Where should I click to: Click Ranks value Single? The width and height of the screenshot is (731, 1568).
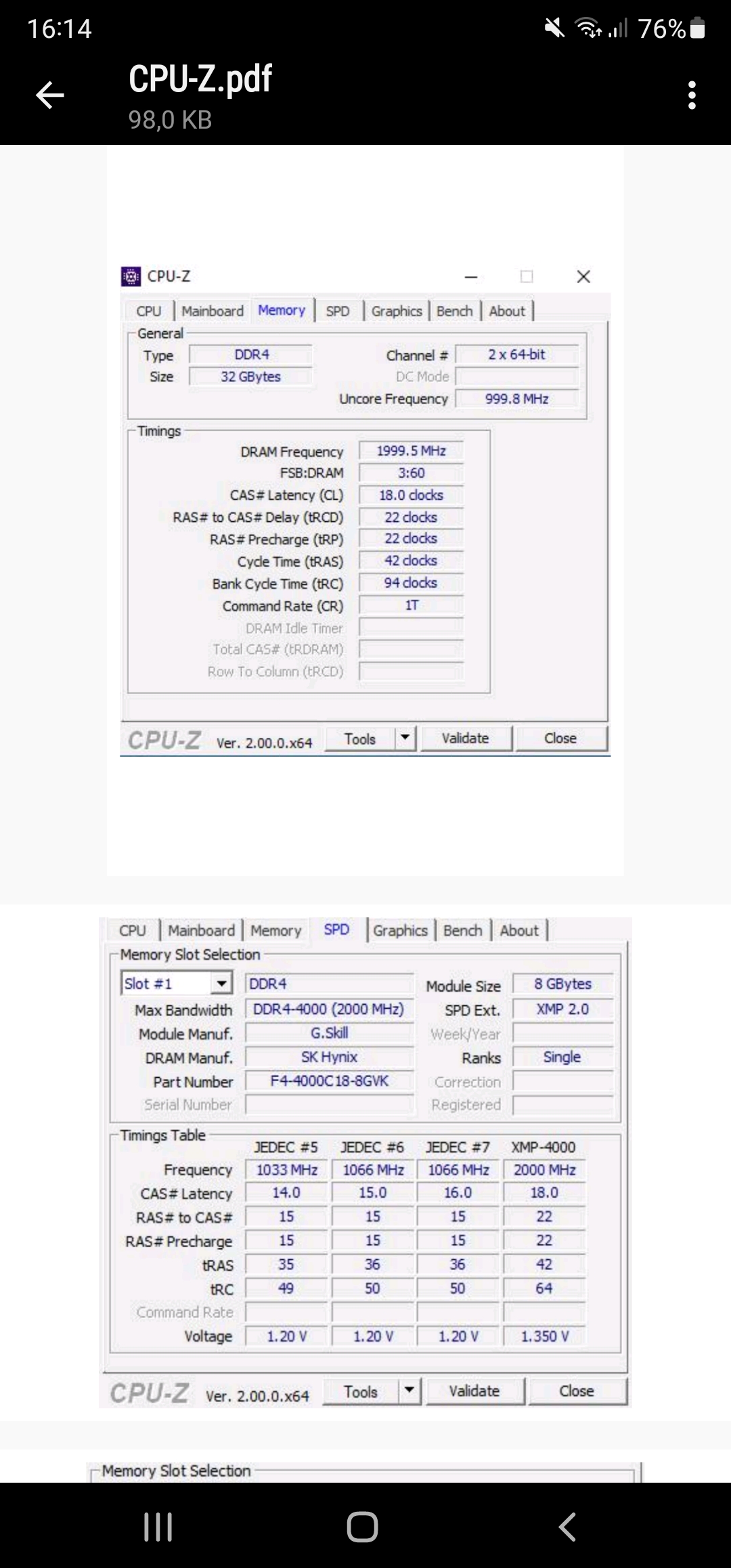pos(562,1057)
